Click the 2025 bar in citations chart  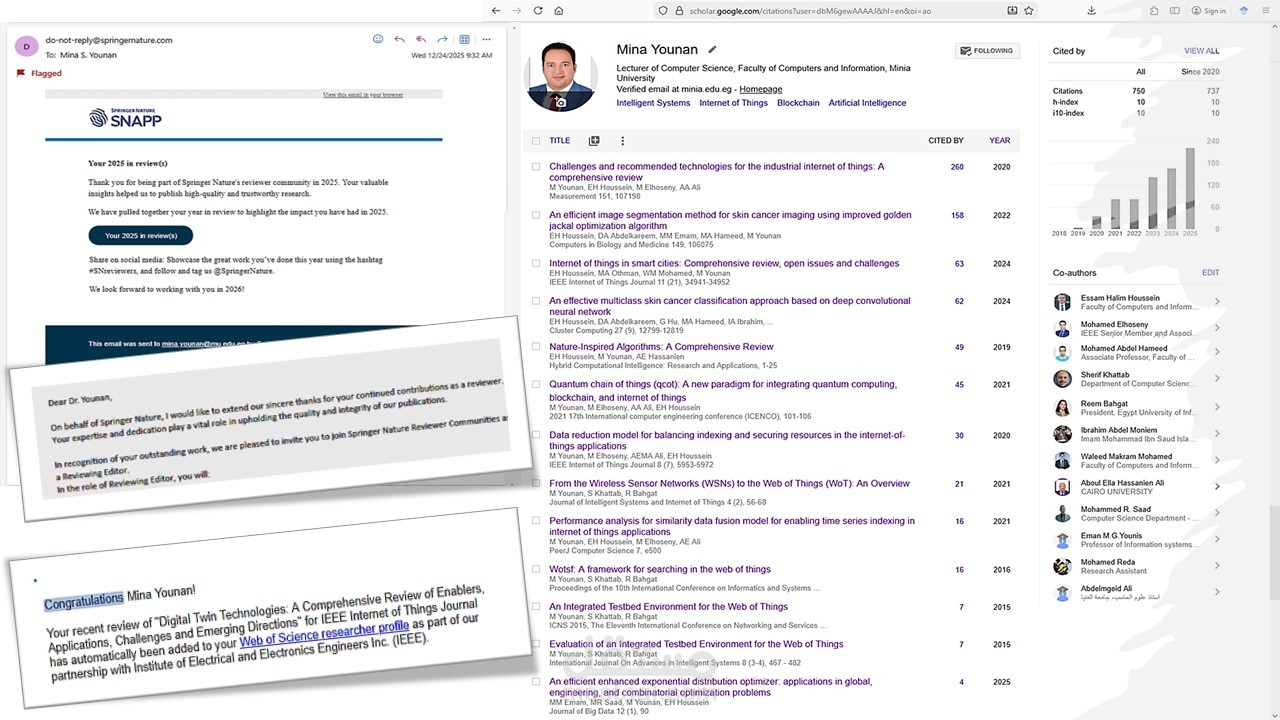(x=1190, y=189)
